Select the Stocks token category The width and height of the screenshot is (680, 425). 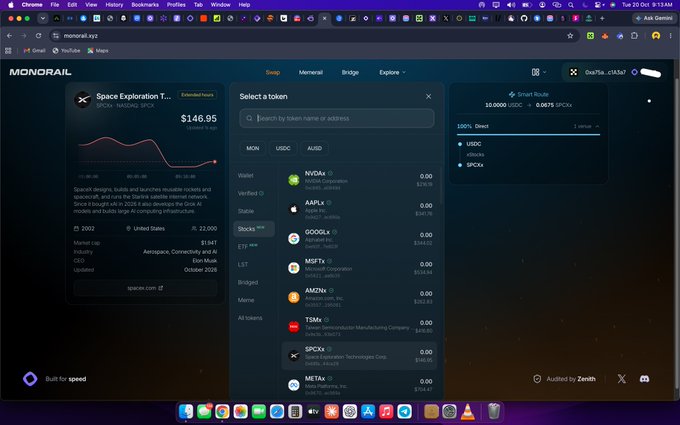click(254, 229)
